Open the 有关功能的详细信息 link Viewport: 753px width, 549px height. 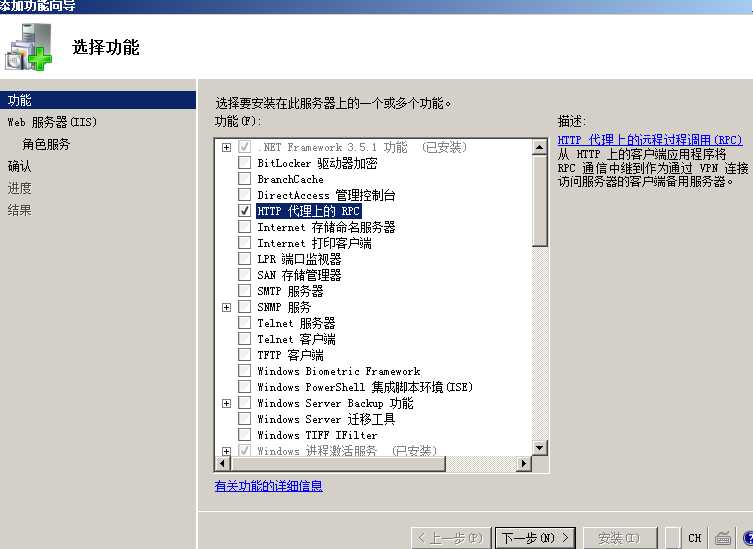268,486
